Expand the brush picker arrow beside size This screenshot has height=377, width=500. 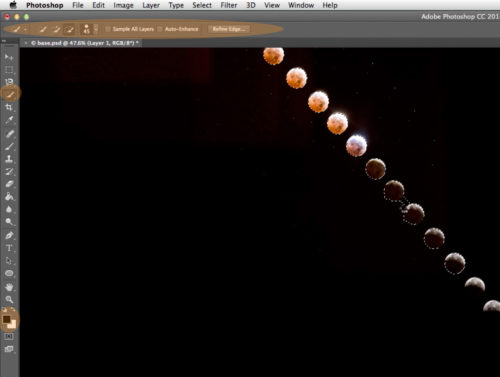click(96, 29)
